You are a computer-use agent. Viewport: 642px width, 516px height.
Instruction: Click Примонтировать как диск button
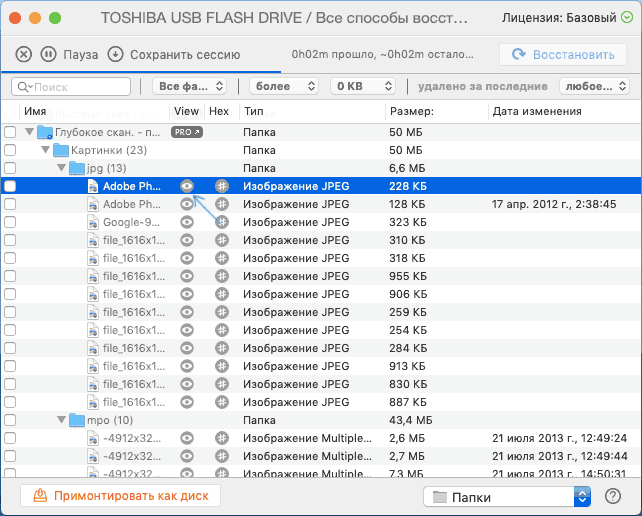click(120, 496)
